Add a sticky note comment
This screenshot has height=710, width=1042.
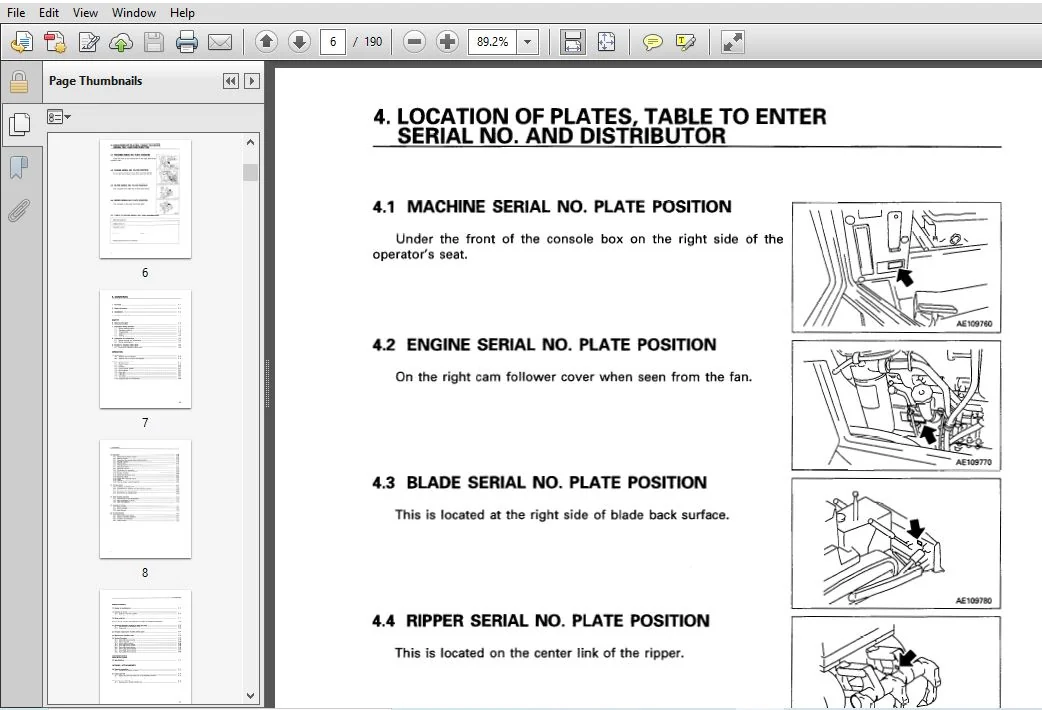653,42
